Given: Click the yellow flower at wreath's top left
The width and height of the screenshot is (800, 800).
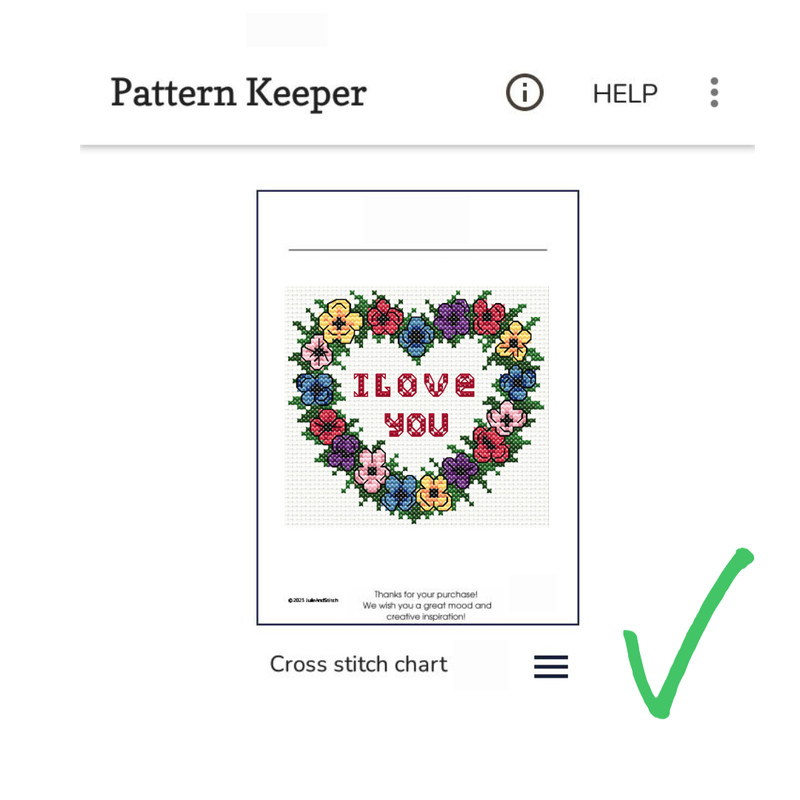Looking at the screenshot, I should [340, 321].
